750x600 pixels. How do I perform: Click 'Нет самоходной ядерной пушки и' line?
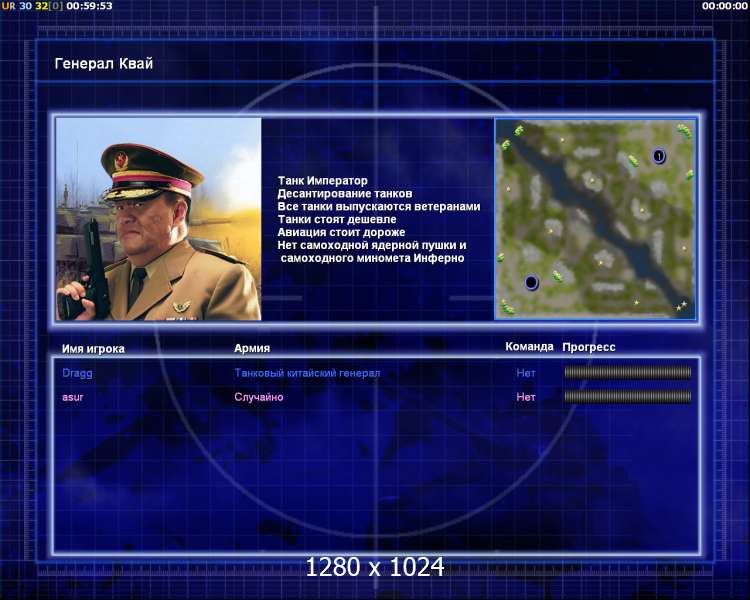tap(372, 245)
